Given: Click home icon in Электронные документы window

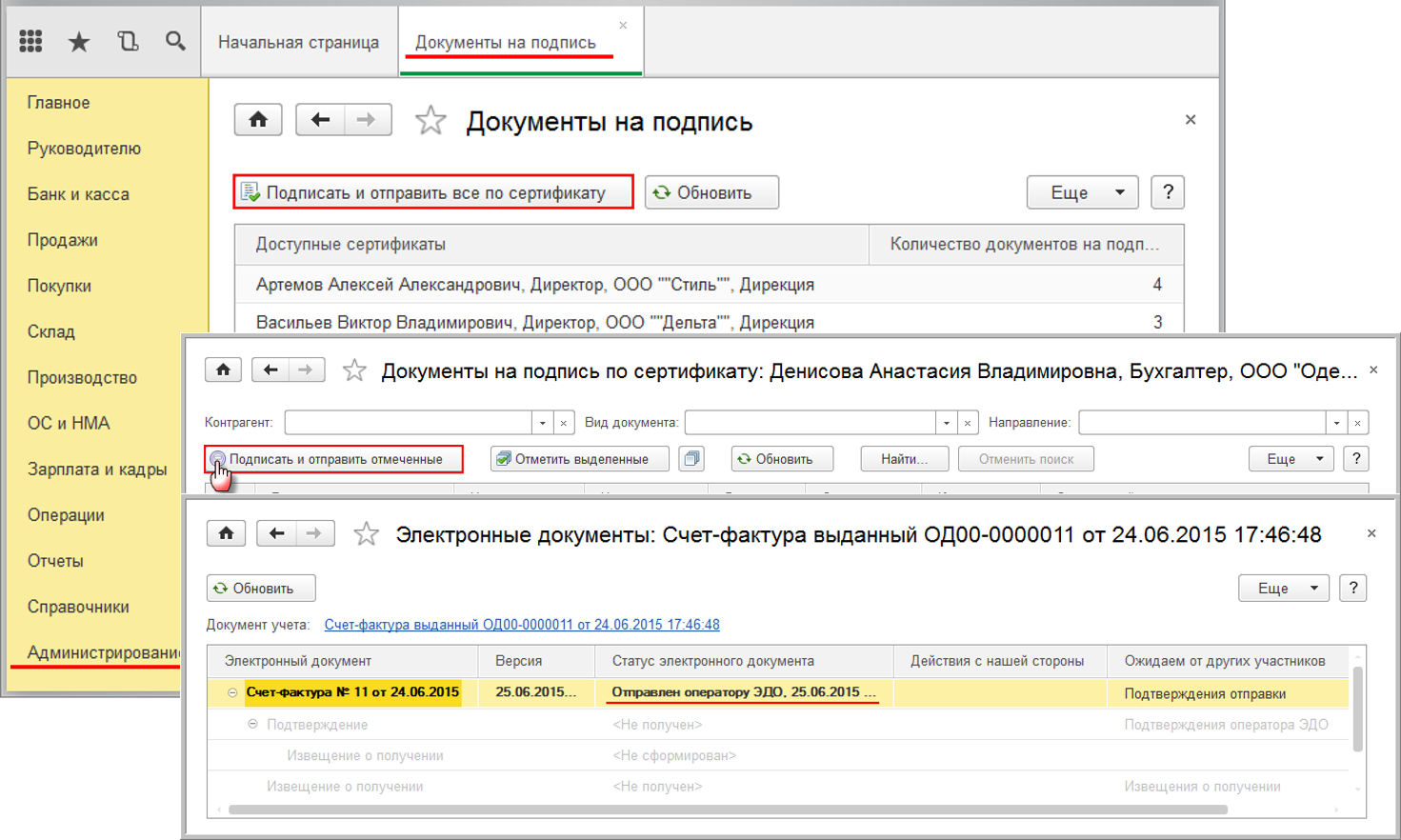Looking at the screenshot, I should click(x=226, y=533).
